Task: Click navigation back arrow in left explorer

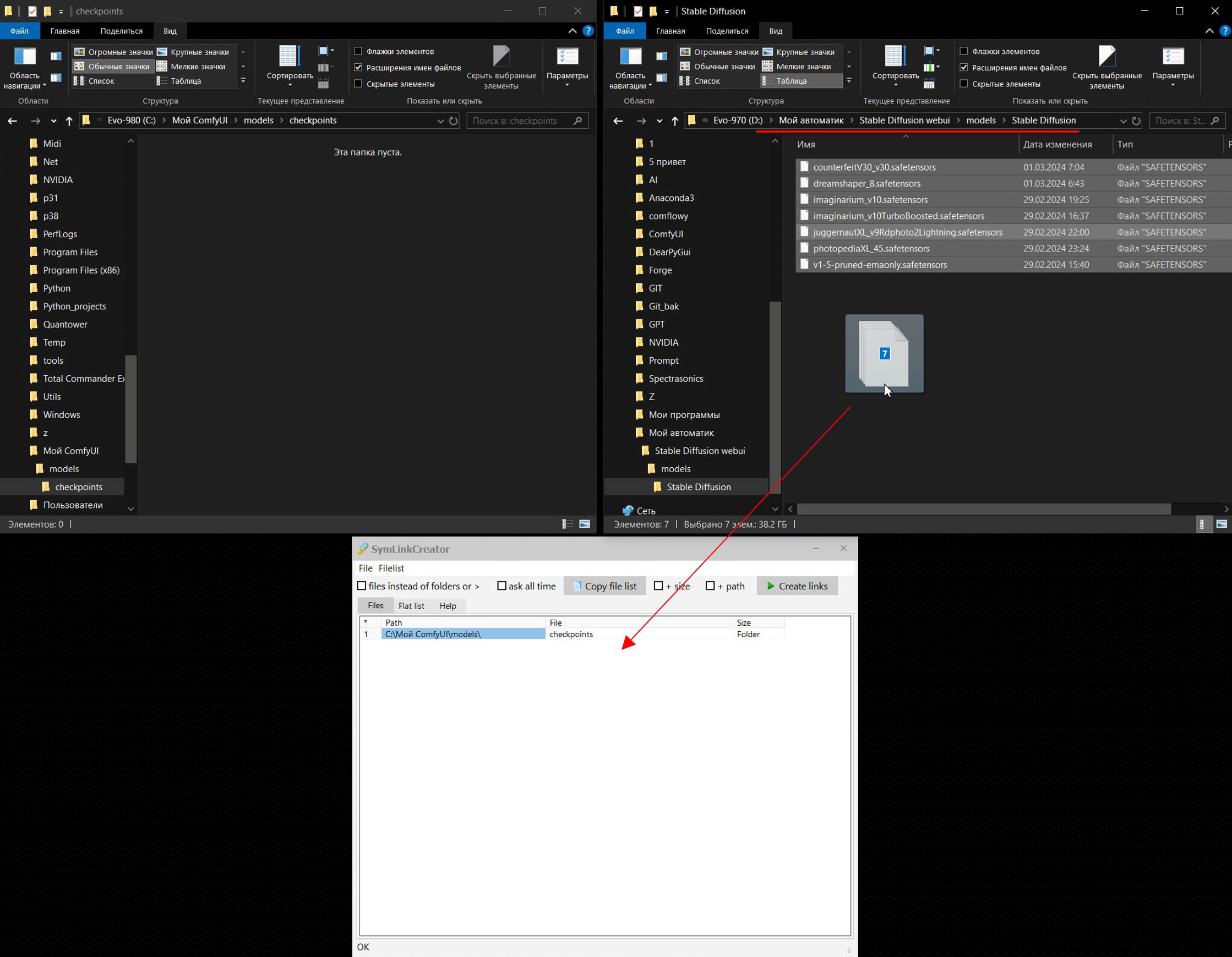Action: coord(12,120)
